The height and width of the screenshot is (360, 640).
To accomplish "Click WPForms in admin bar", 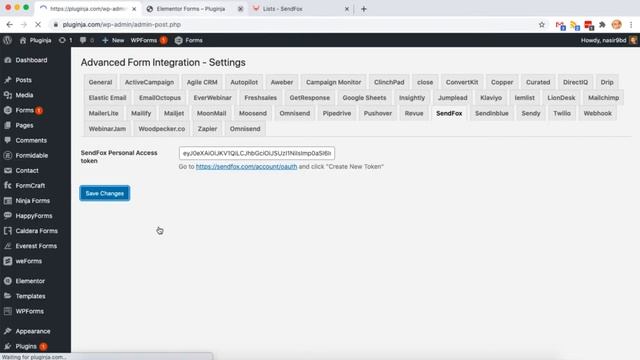I will [149, 40].
